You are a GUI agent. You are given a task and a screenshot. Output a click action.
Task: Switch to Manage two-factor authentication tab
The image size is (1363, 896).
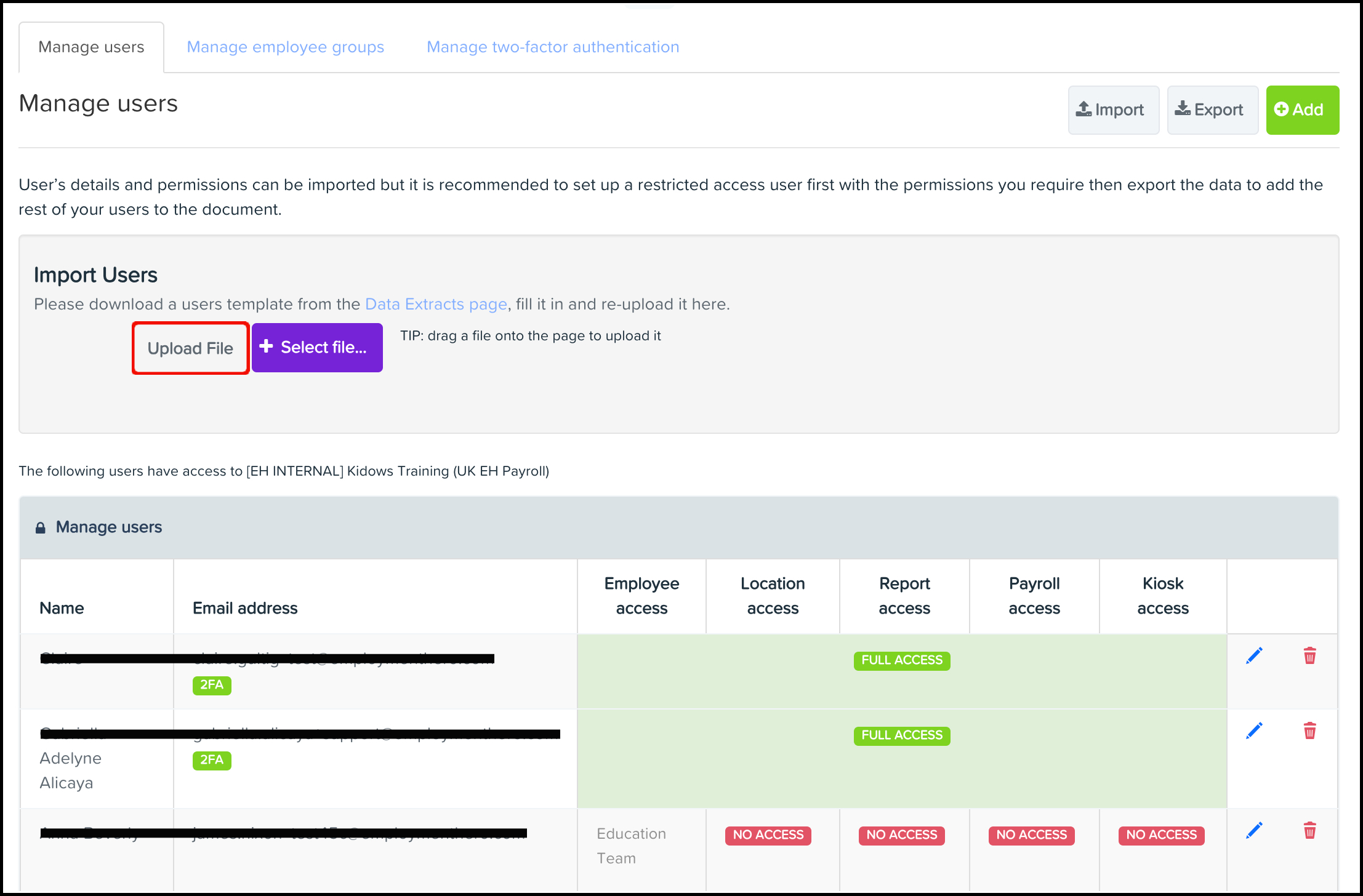coord(553,47)
